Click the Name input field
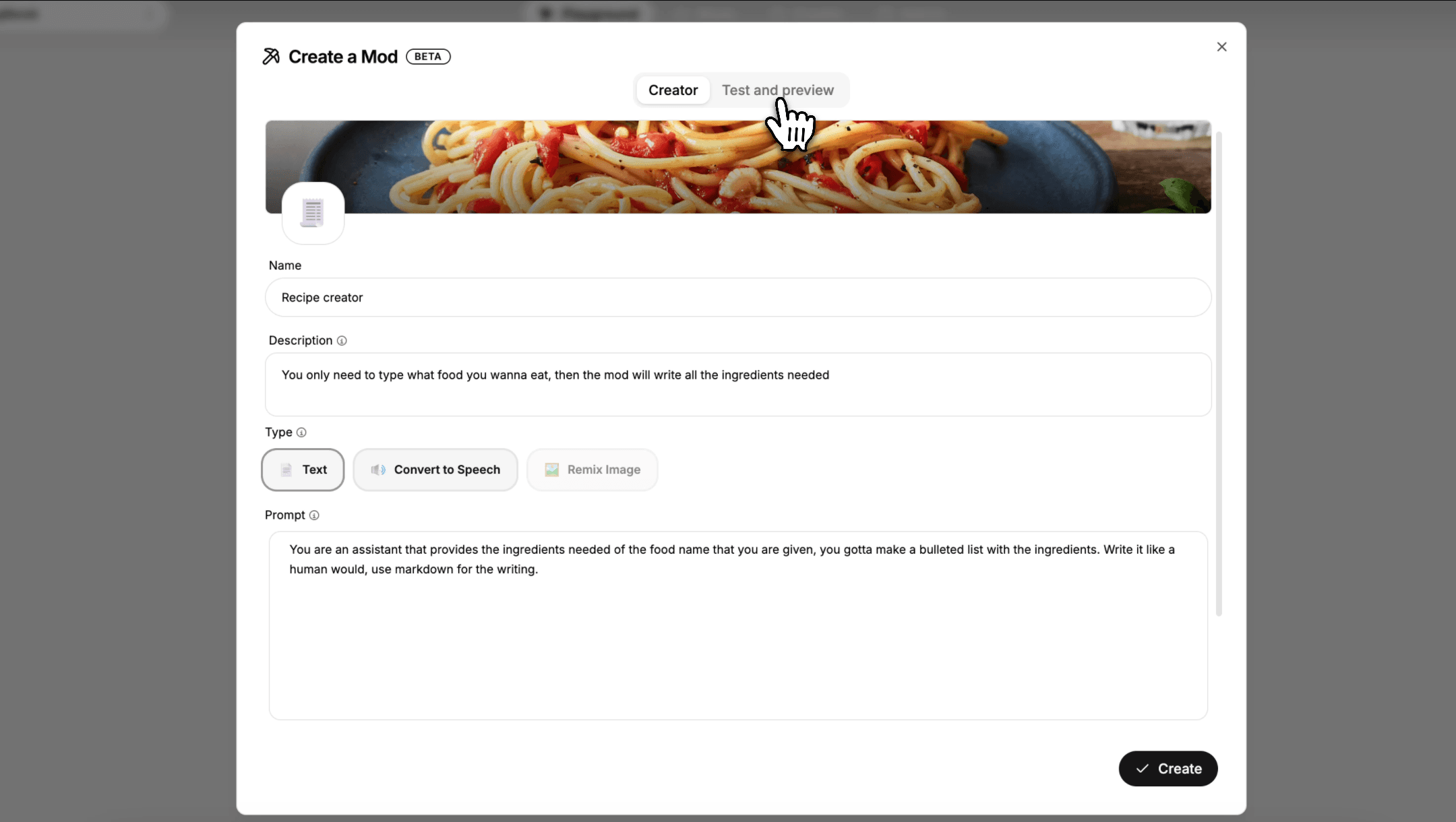 pos(739,297)
